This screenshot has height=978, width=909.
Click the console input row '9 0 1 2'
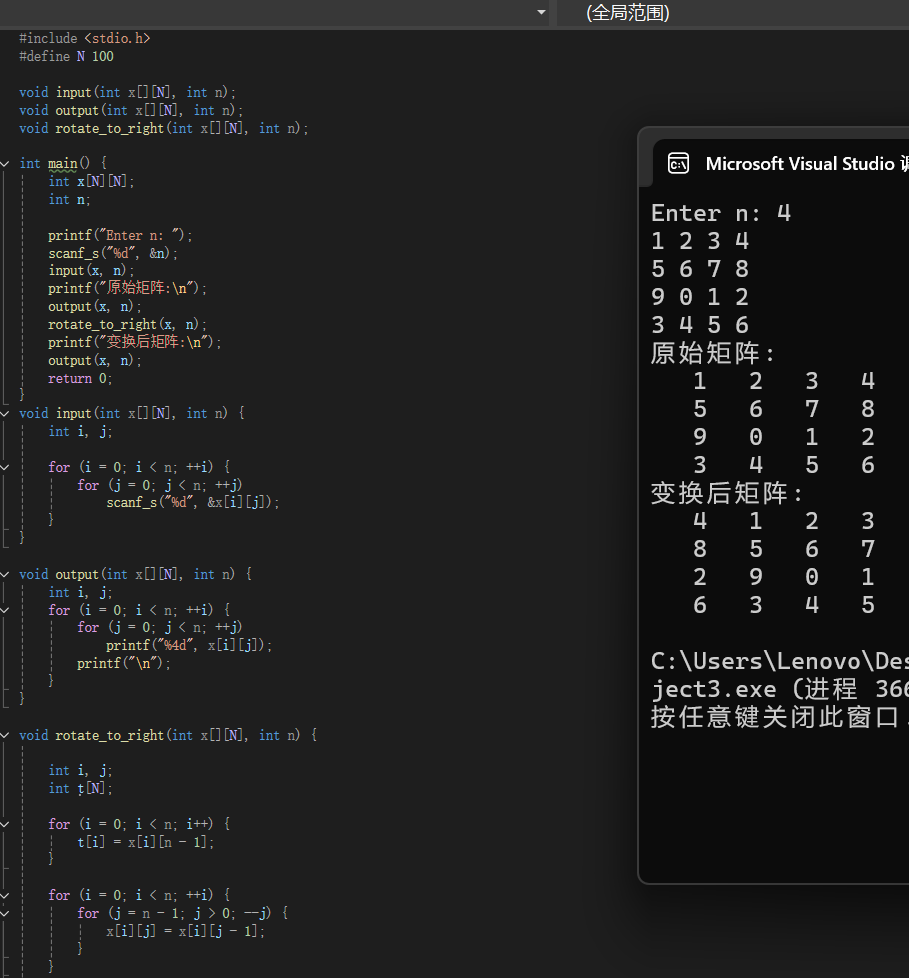[699, 297]
